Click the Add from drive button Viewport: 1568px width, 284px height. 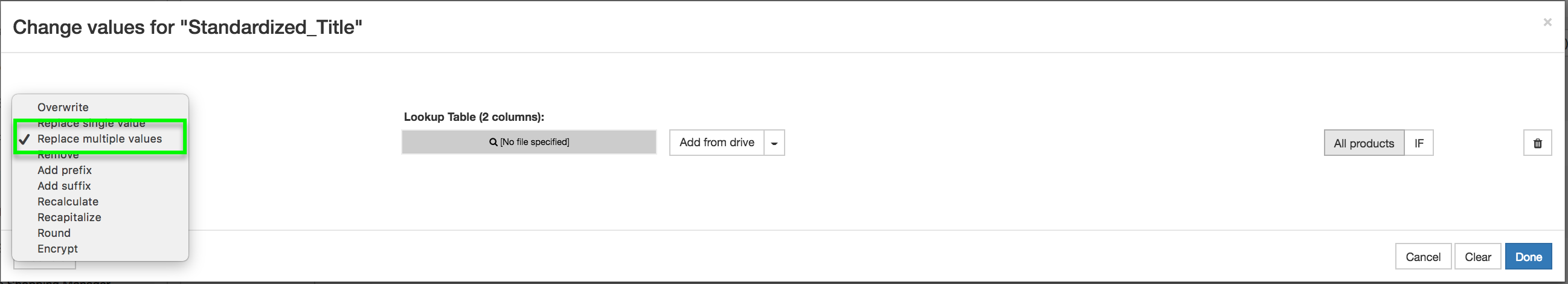pyautogui.click(x=716, y=143)
